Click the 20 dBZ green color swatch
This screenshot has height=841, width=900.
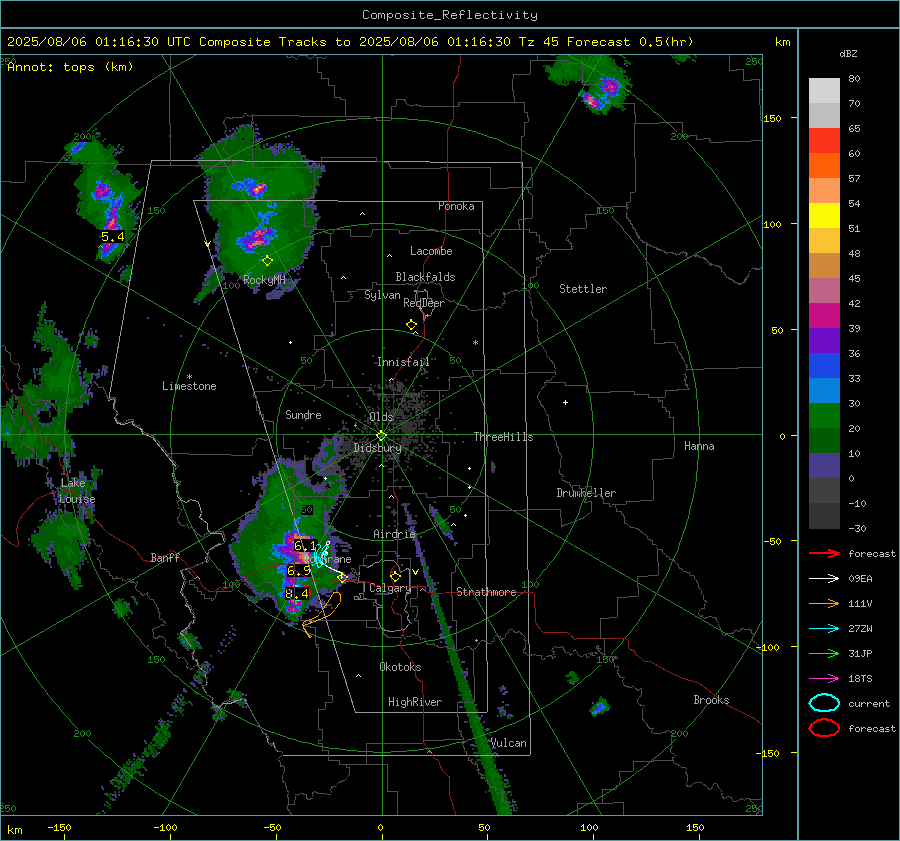(x=824, y=415)
